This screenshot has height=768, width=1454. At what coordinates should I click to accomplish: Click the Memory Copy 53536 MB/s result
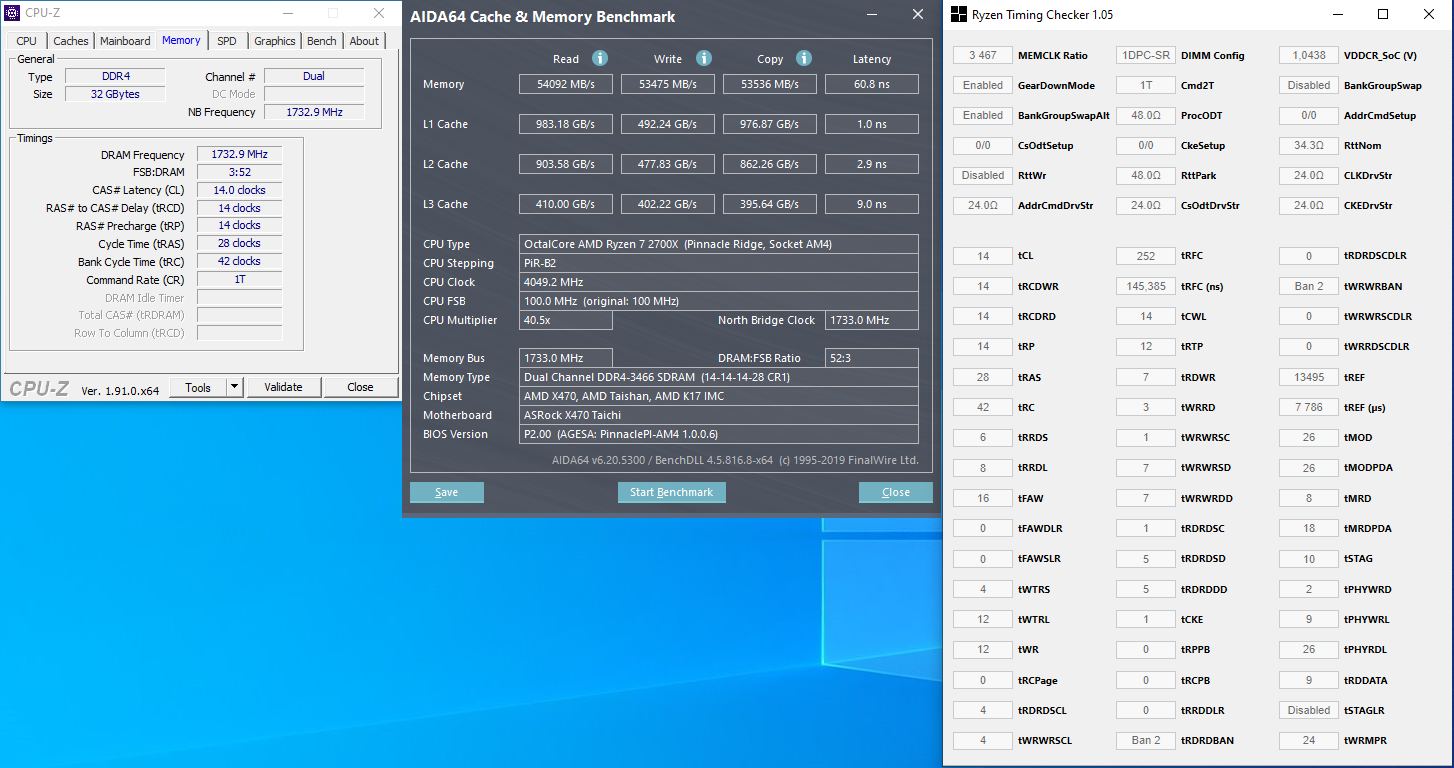pos(770,84)
